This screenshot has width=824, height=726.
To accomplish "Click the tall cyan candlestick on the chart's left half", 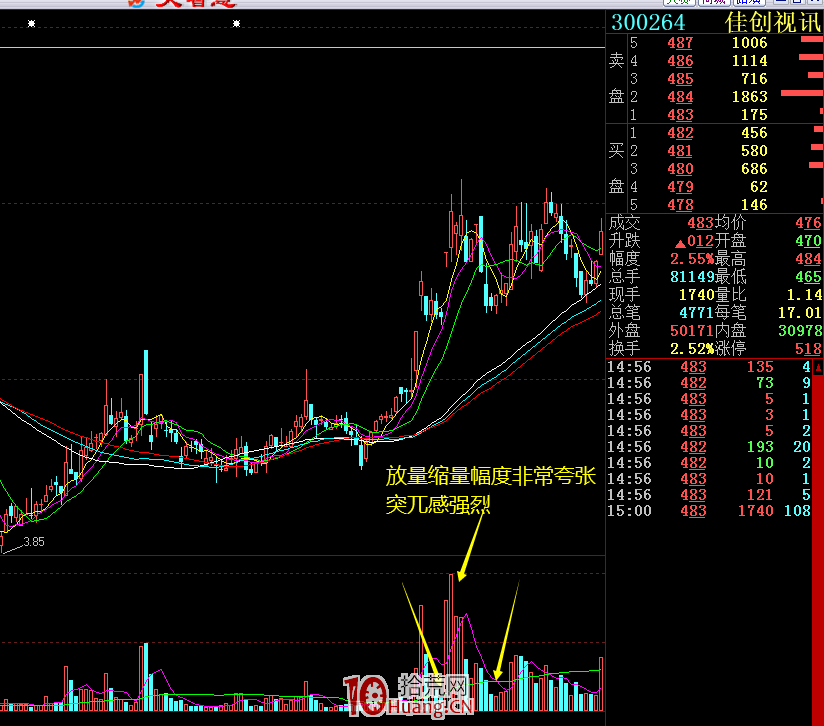I will click(x=146, y=382).
